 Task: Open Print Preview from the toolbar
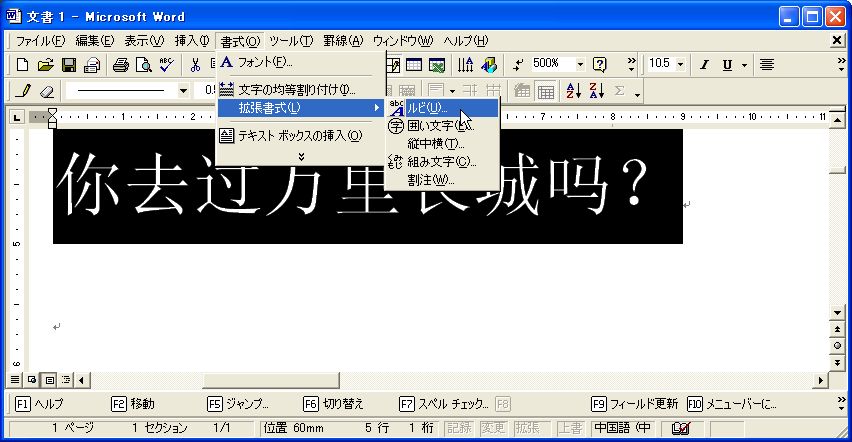[x=143, y=65]
